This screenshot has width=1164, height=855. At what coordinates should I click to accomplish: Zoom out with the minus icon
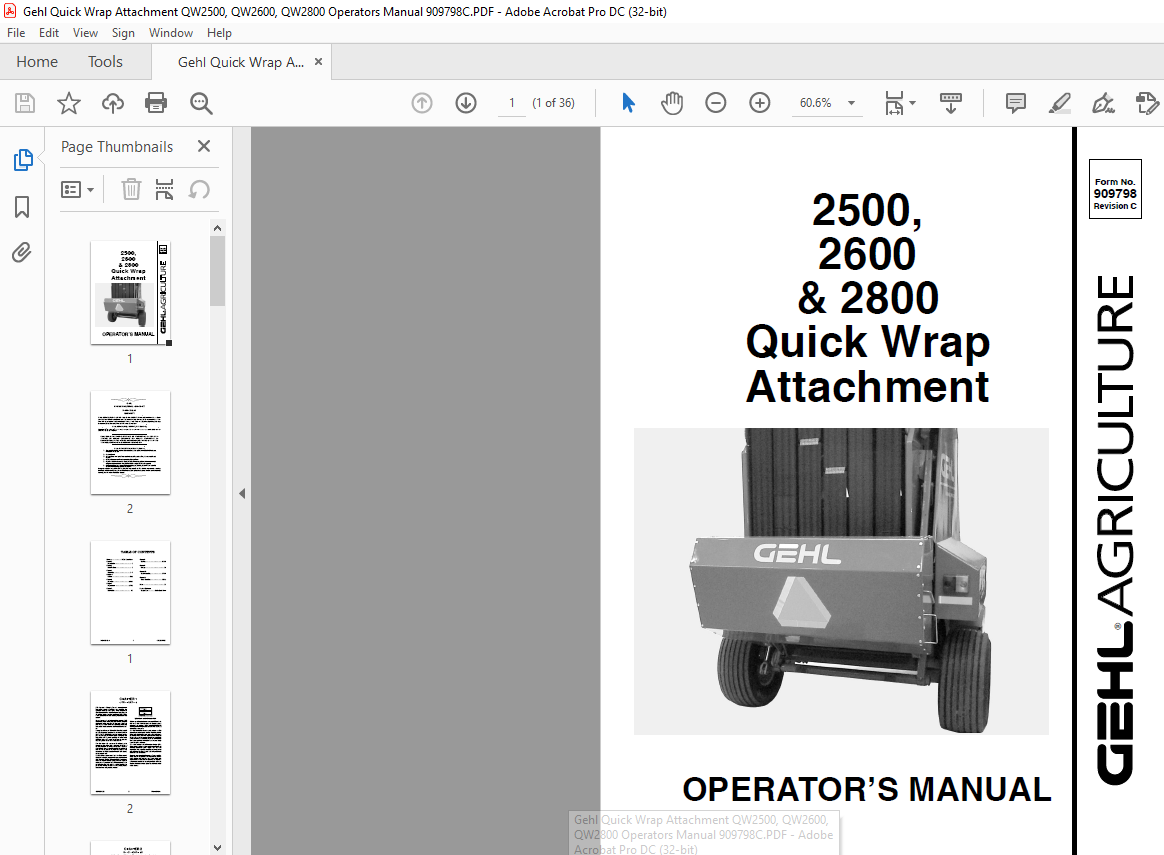[716, 103]
